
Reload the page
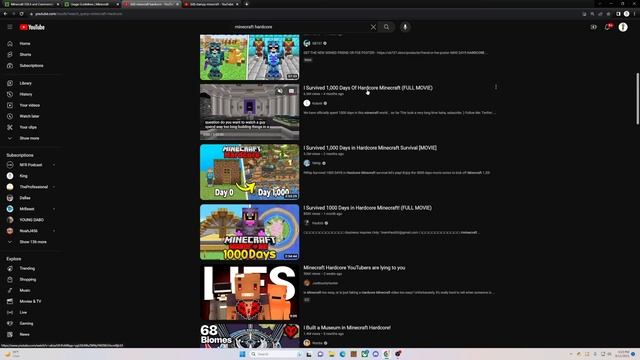[x=22, y=14]
